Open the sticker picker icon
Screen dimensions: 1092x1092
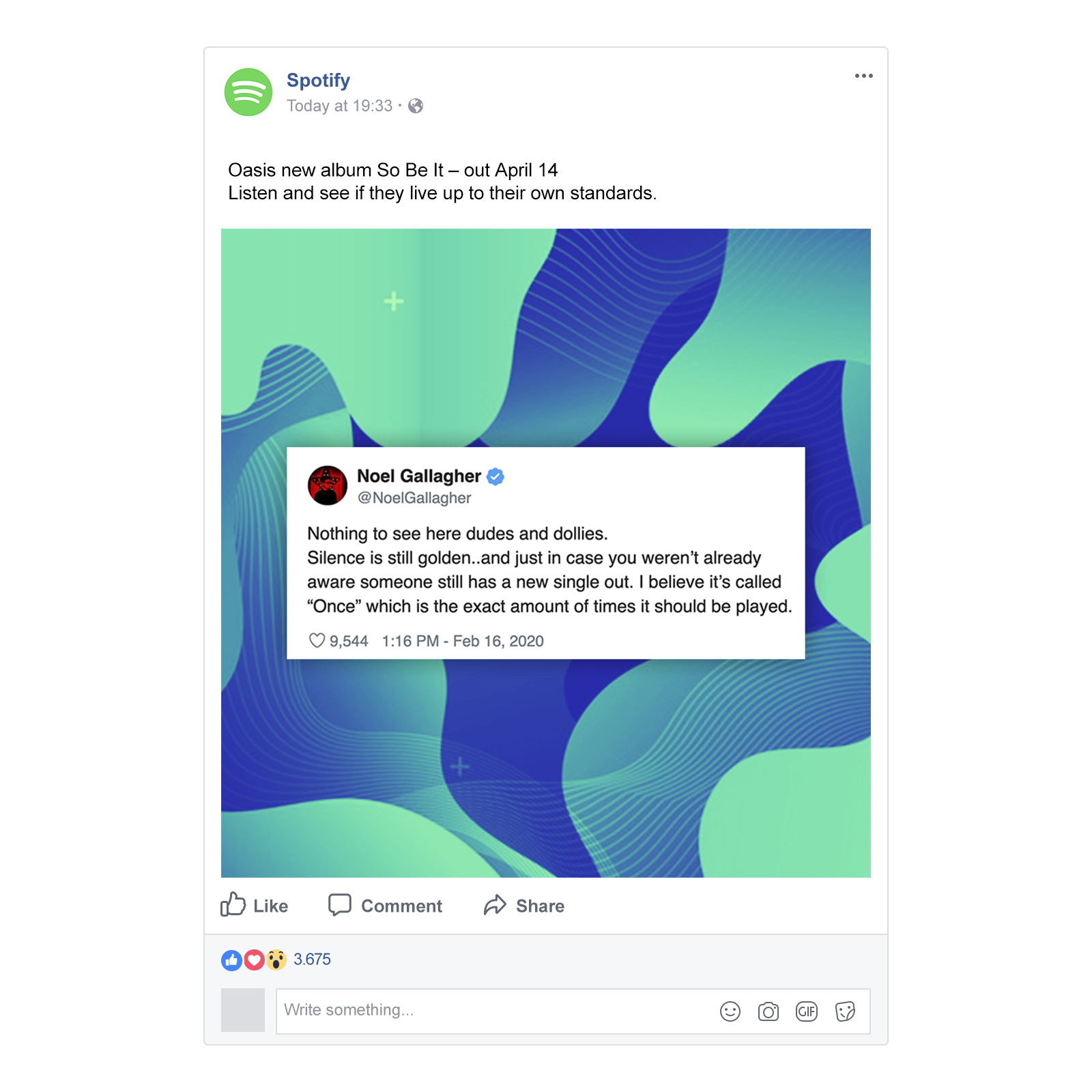(845, 1011)
